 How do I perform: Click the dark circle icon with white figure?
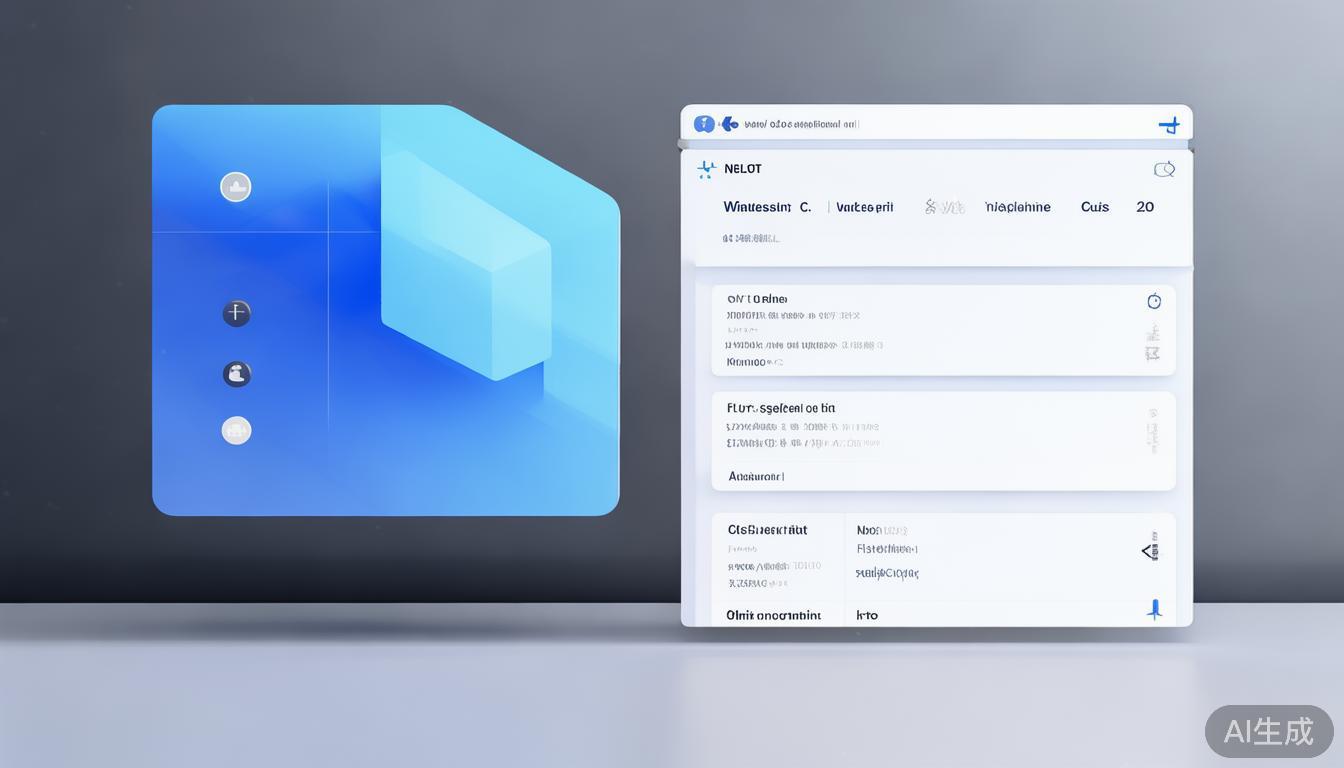(236, 374)
